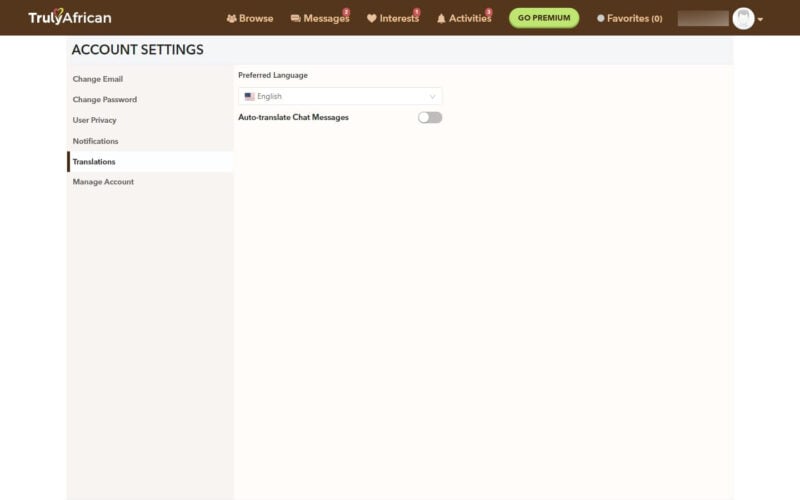
Task: Open Manage Account section
Action: (x=103, y=182)
